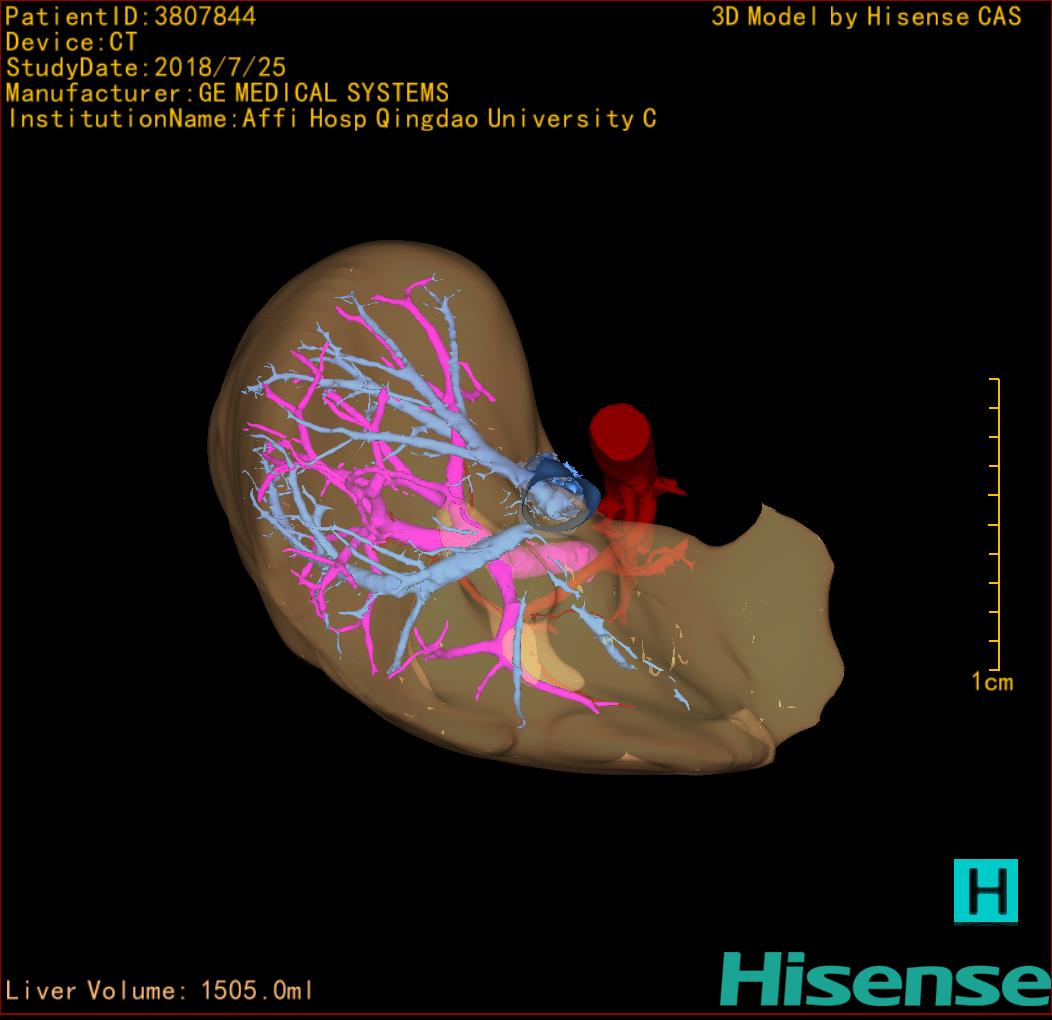Screen dimensions: 1052x1020
Task: Click the Hisense H logo icon
Action: 986,891
